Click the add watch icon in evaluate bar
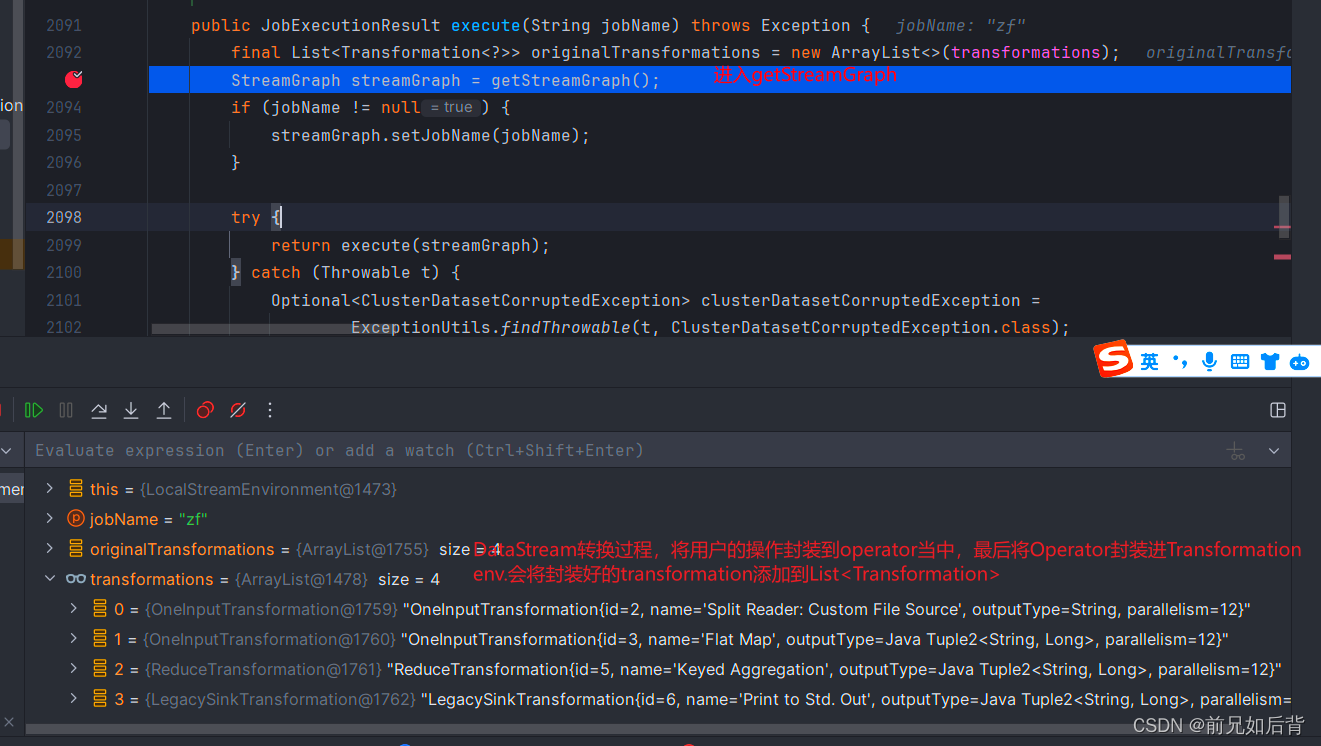 (x=1237, y=451)
